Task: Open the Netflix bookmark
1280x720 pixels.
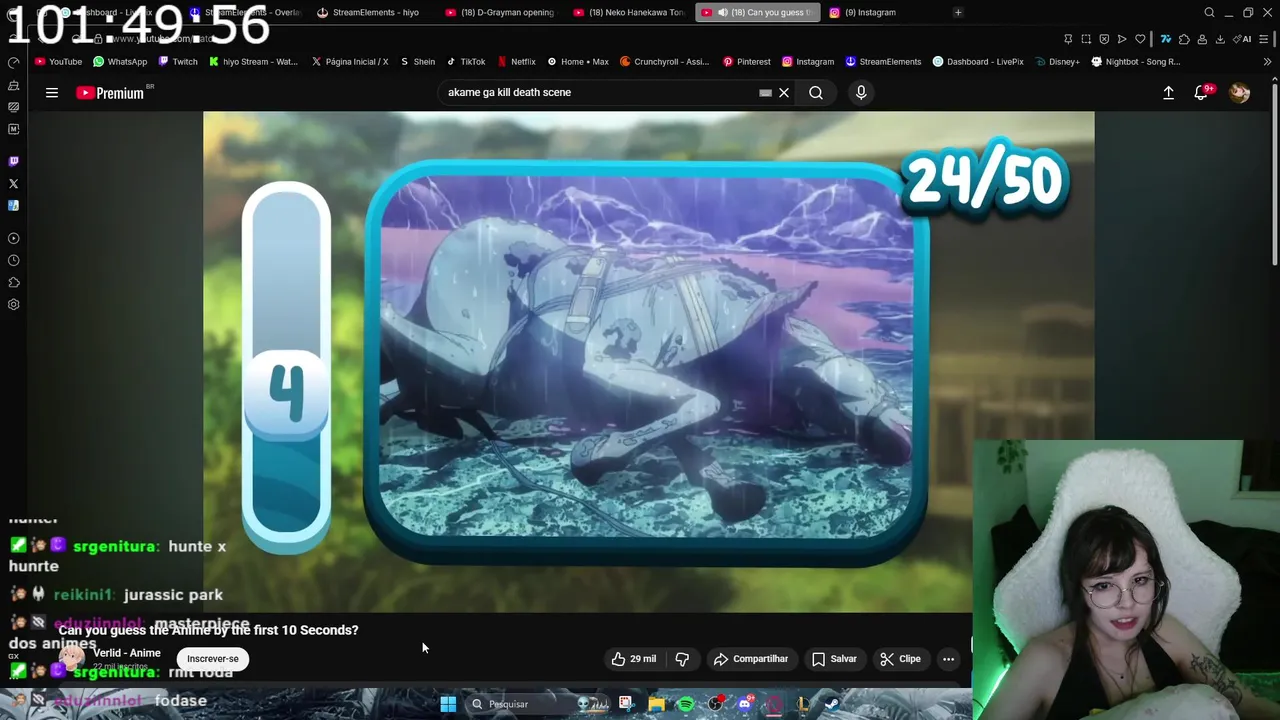Action: click(516, 61)
